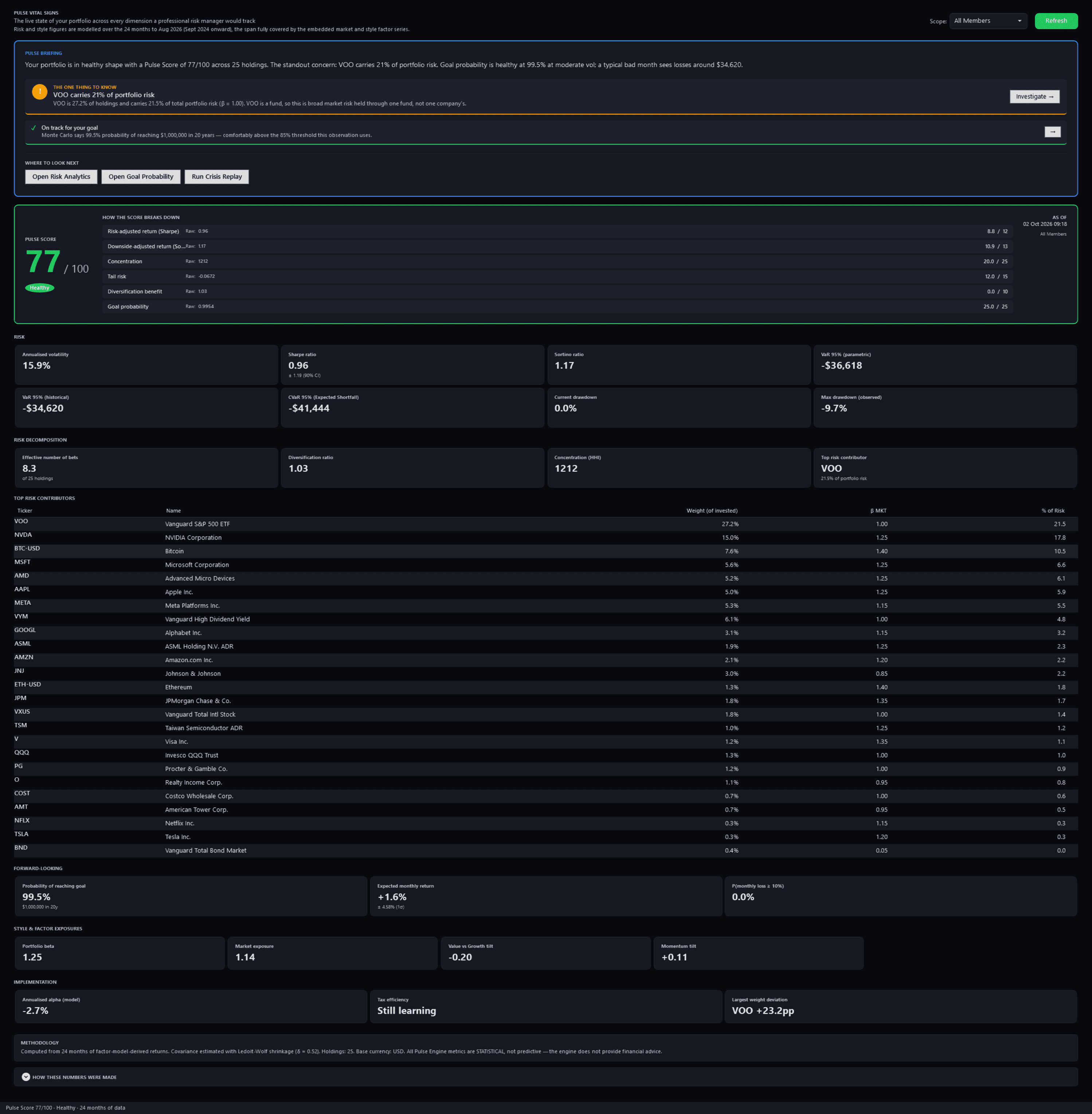Select the NVDA row in risk contributors

(545, 538)
